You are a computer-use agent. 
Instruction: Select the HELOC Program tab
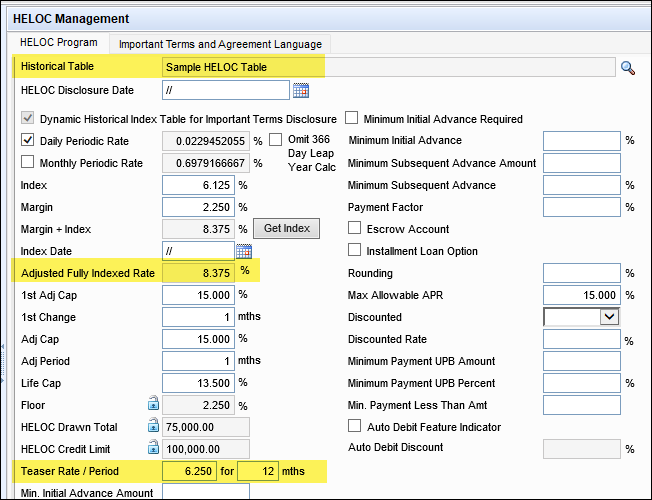pyautogui.click(x=56, y=43)
